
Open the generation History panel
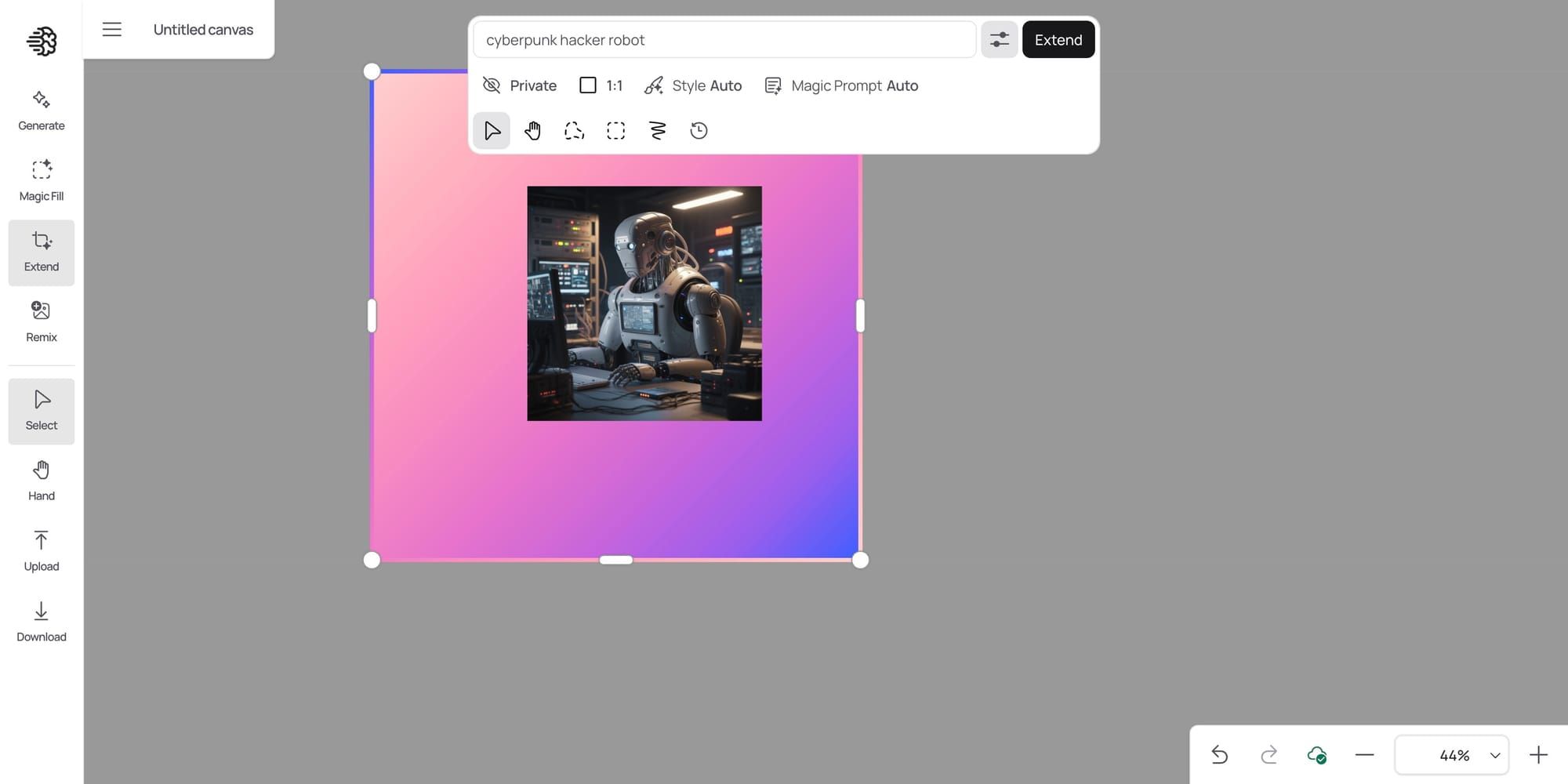699,130
